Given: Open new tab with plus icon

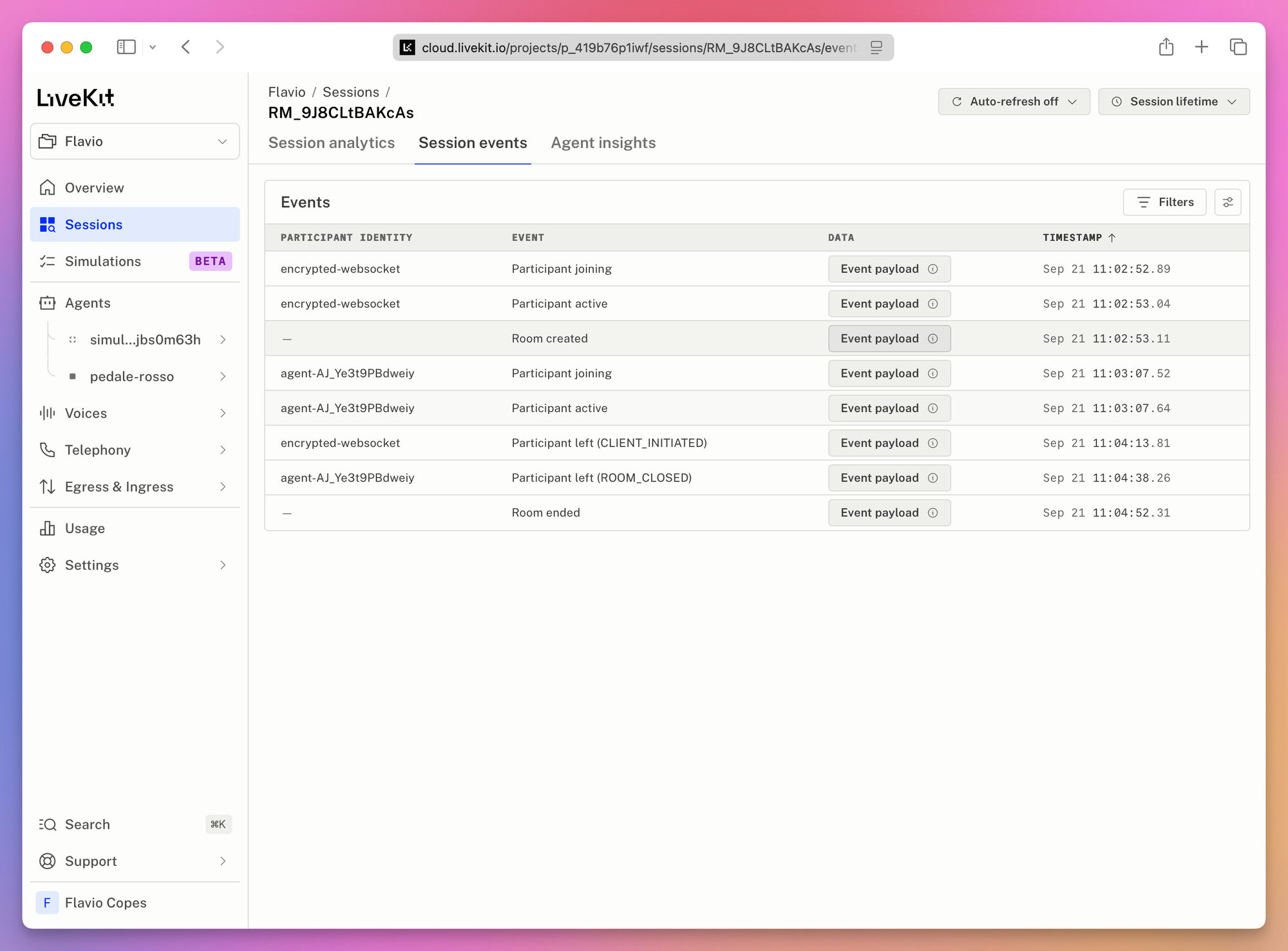Looking at the screenshot, I should click(x=1201, y=47).
